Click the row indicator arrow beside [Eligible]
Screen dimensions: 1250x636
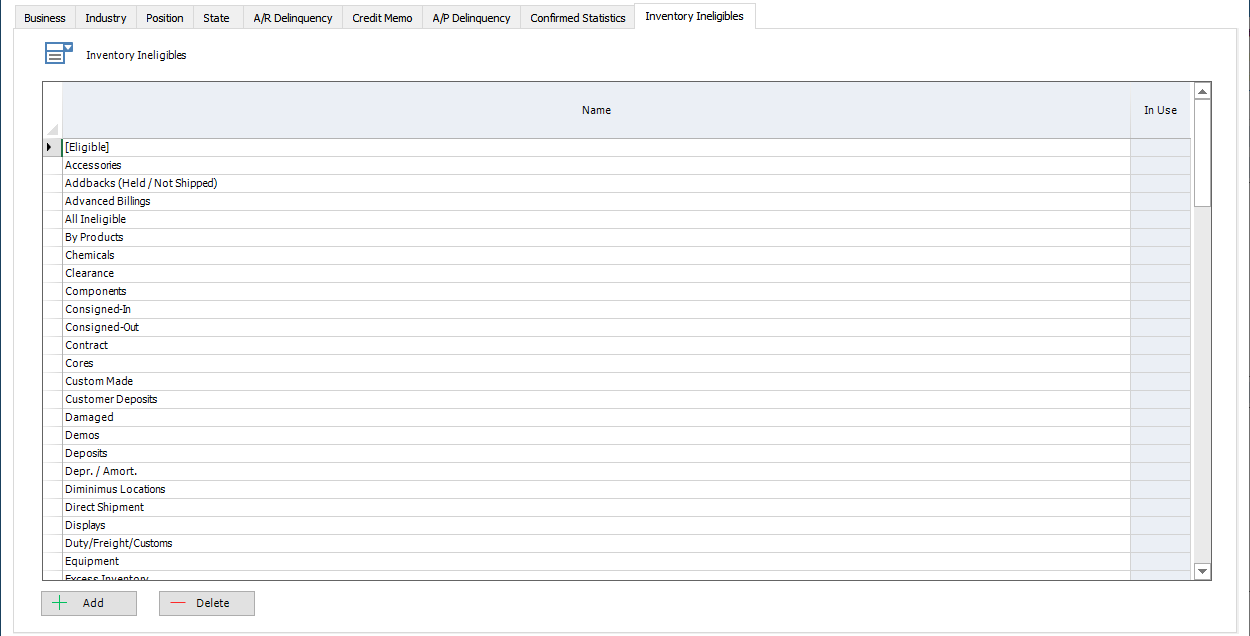(50, 146)
